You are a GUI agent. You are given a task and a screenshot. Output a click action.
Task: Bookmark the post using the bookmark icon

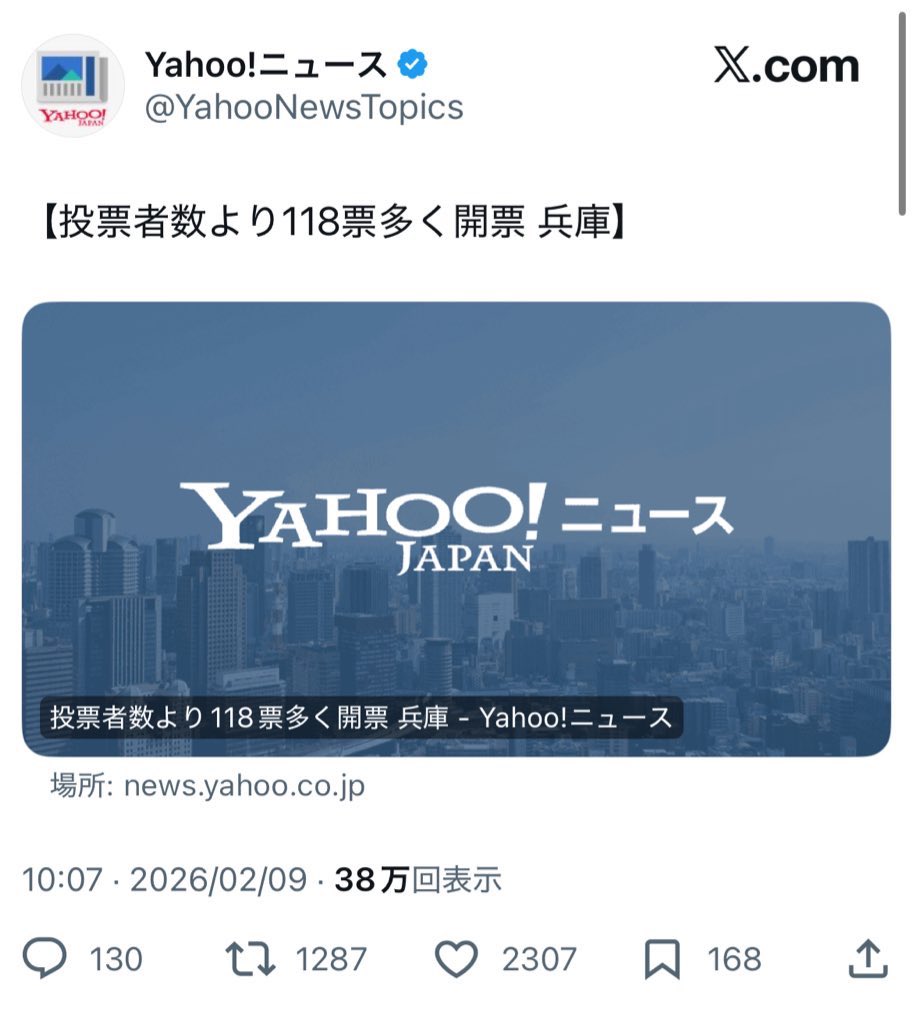tap(662, 959)
